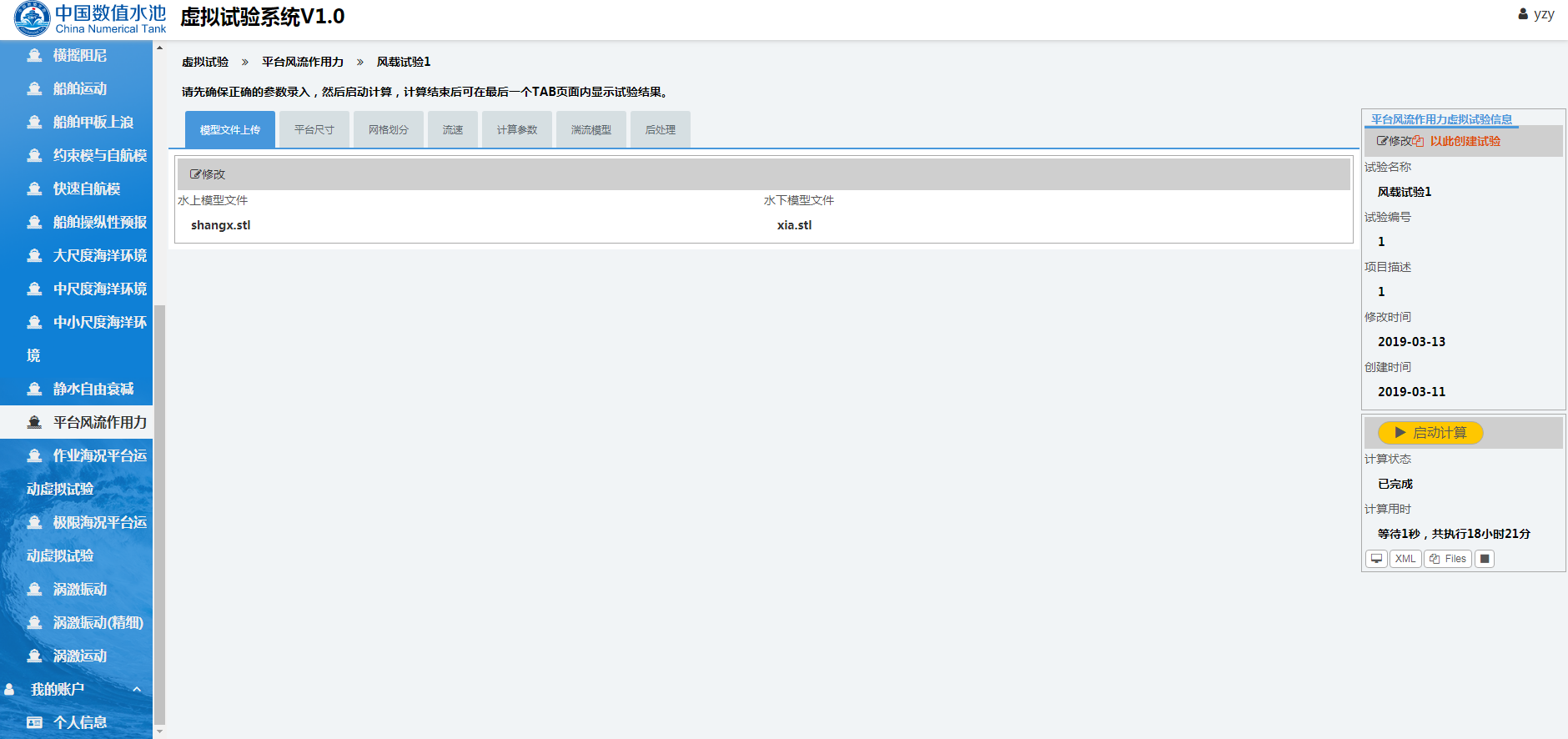The image size is (1568, 739).
Task: Click sidebar scrollbar up arrow
Action: (x=159, y=48)
